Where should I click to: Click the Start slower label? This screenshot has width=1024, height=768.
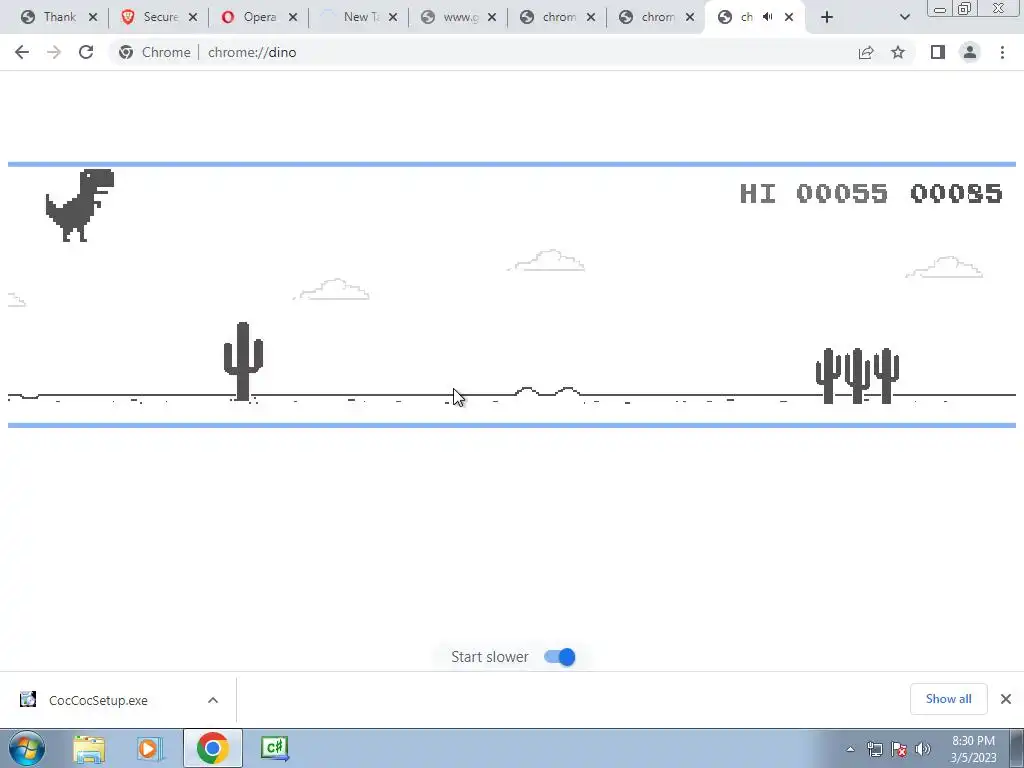[490, 657]
